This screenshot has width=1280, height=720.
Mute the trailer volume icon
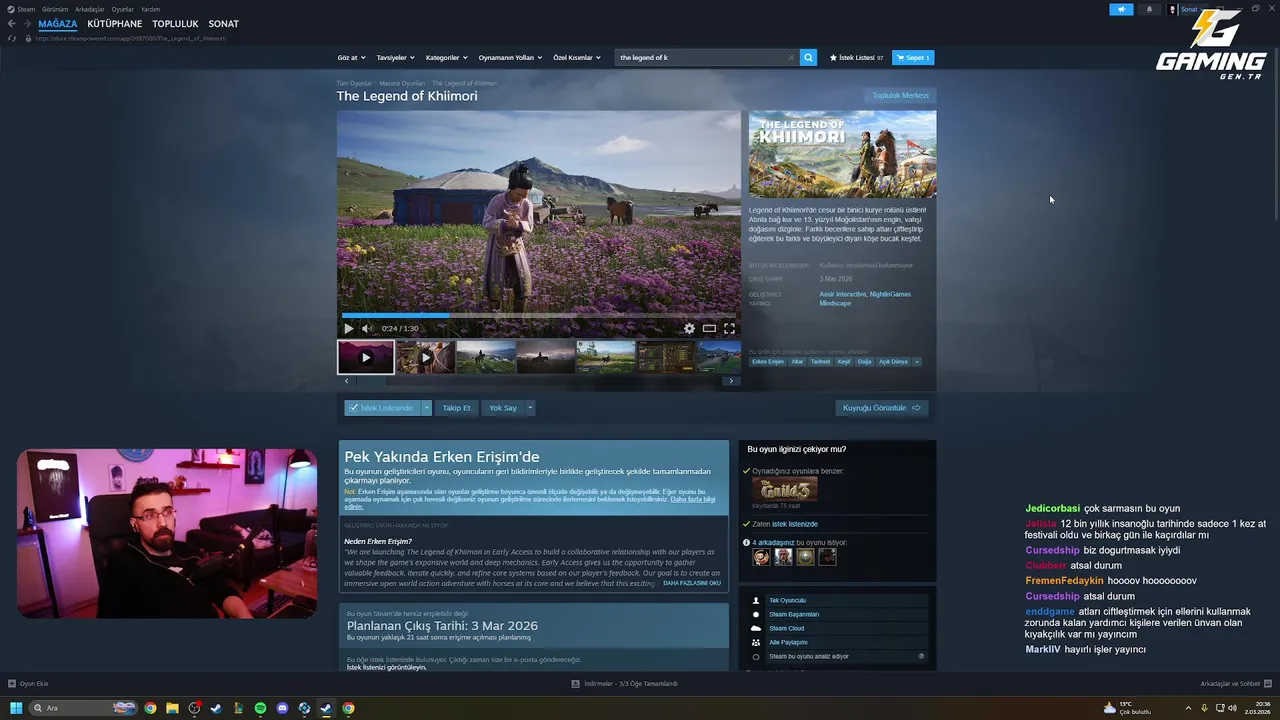pos(367,328)
